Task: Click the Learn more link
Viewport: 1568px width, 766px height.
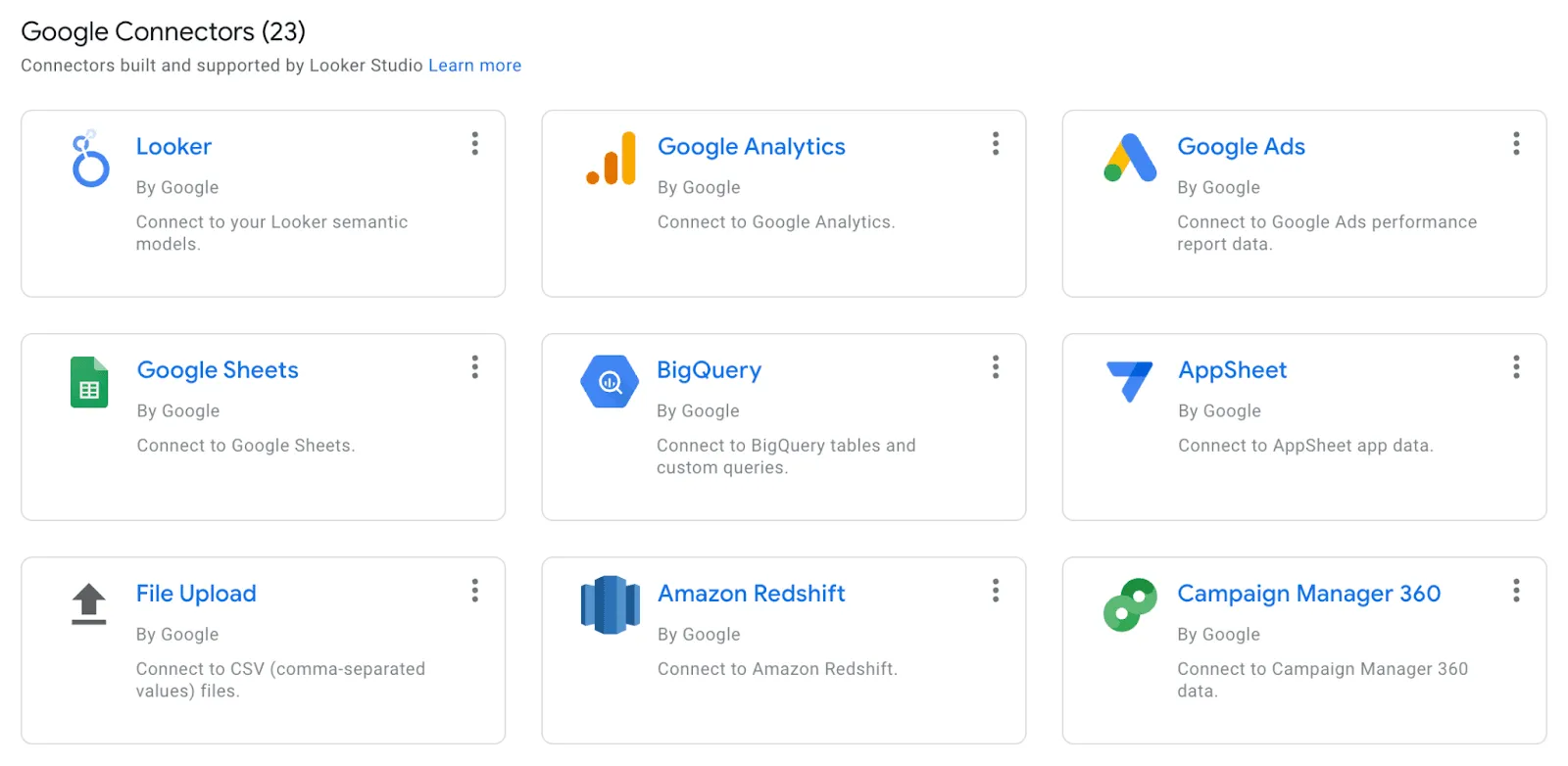Action: (475, 65)
